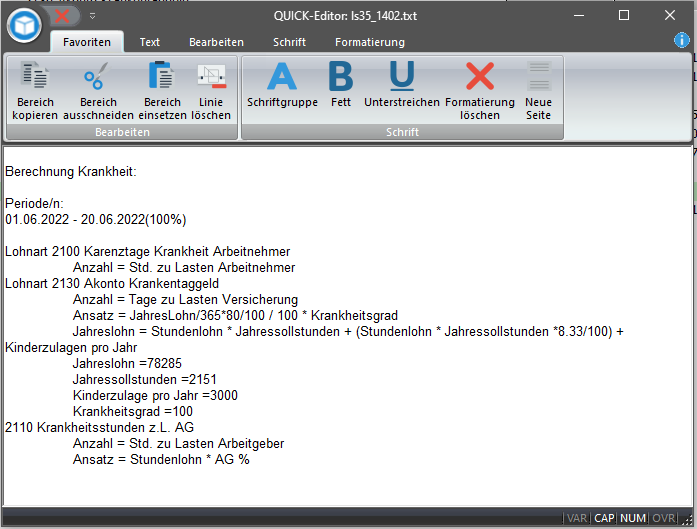Expand the quick access toolbar dropdown arrow
The height and width of the screenshot is (529, 697).
(92, 16)
